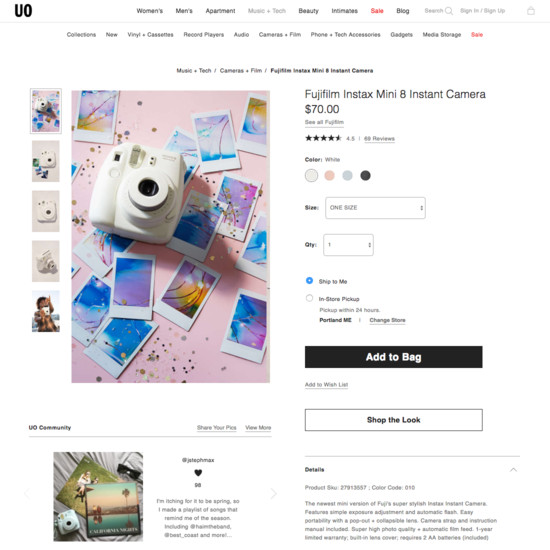Image resolution: width=550 pixels, height=550 pixels.
Task: Show previous community photo with left arrow
Action: (x=27, y=494)
